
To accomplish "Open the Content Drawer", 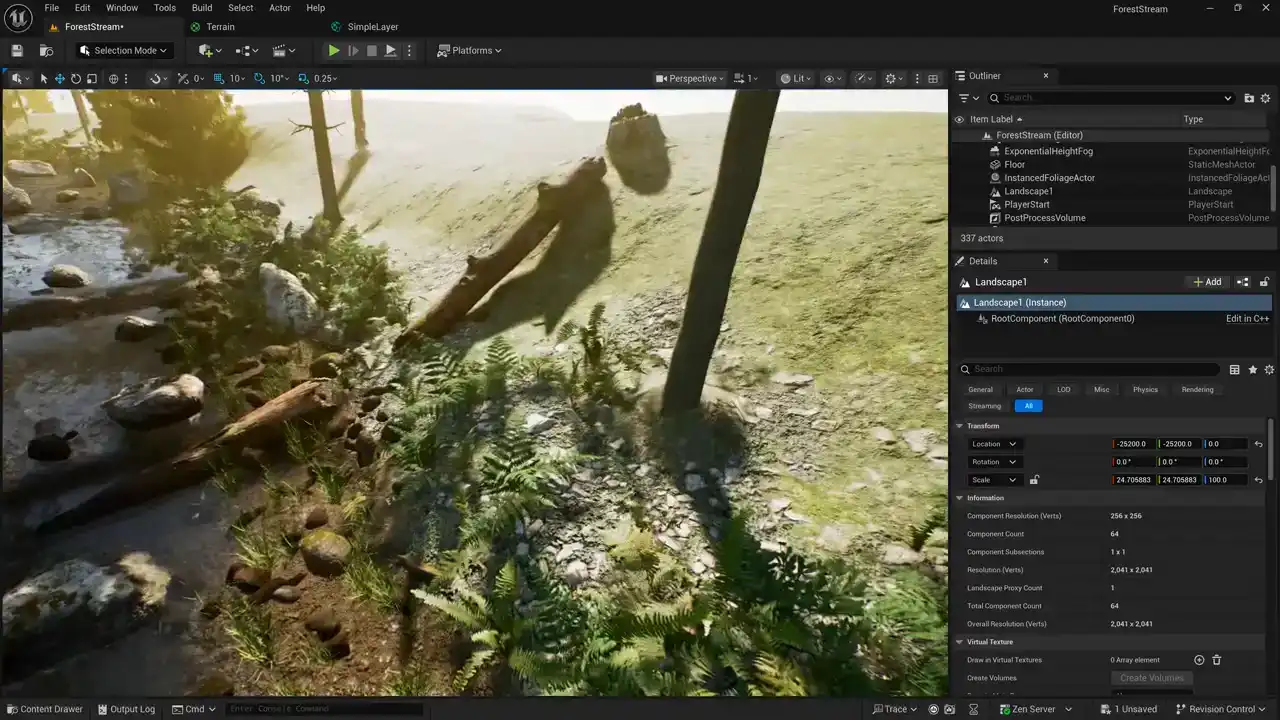I will [44, 709].
